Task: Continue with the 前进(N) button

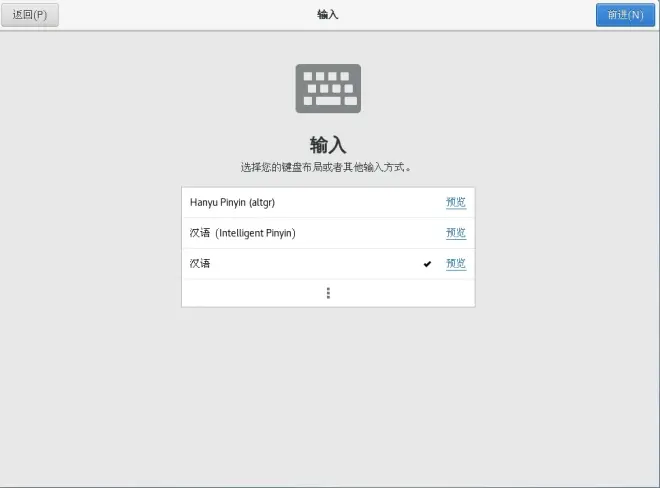Action: click(625, 15)
